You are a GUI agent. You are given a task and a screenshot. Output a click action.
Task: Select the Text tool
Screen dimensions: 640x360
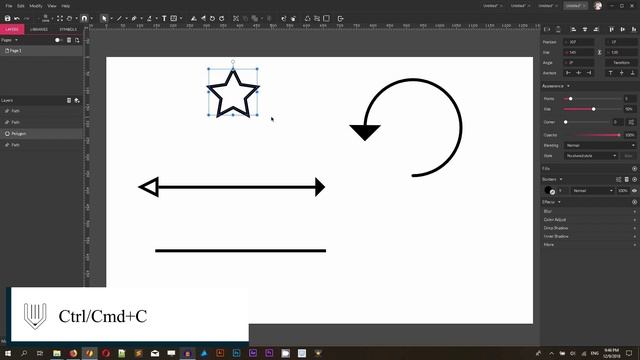(x=164, y=18)
